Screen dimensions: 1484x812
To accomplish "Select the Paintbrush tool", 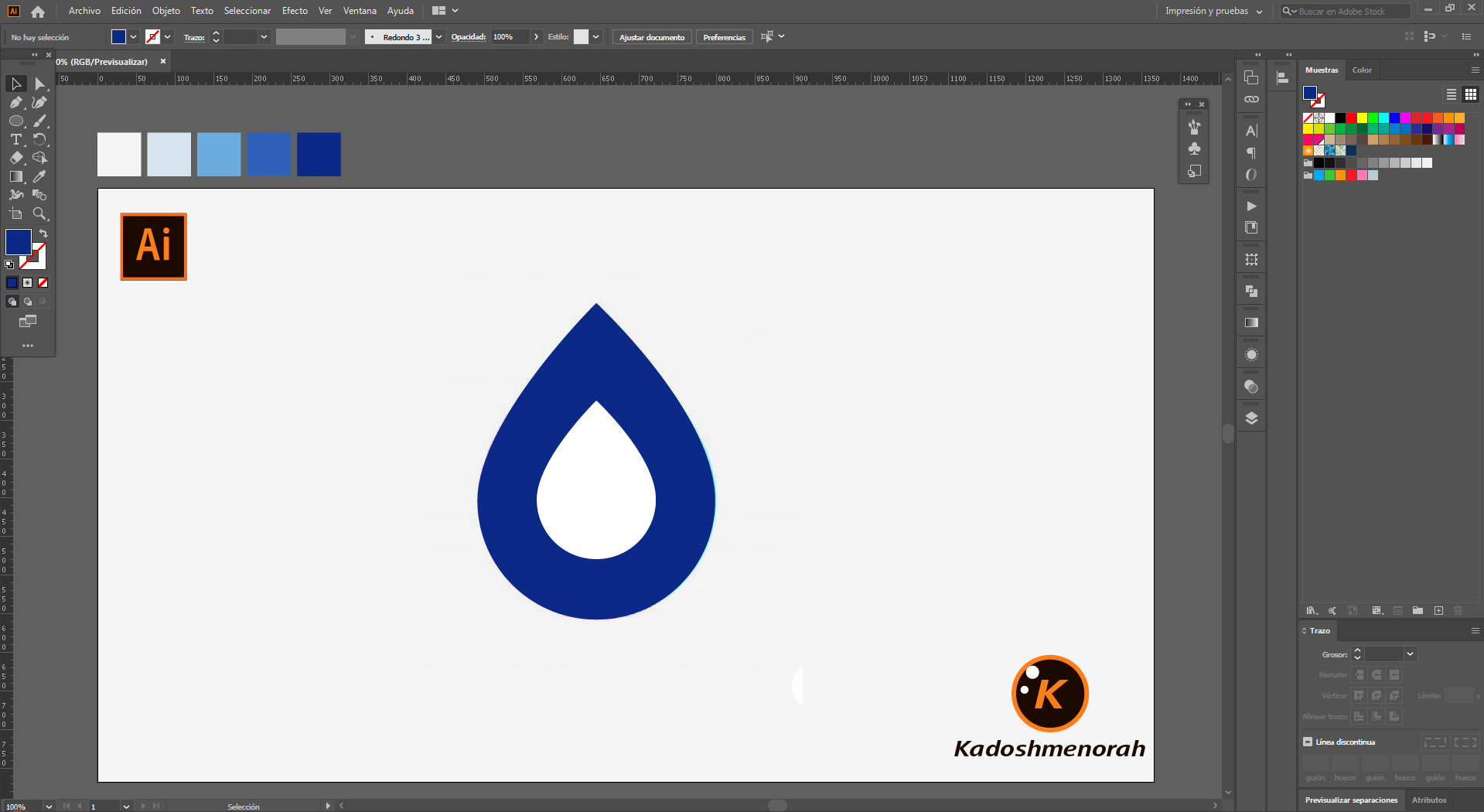I will [x=40, y=121].
